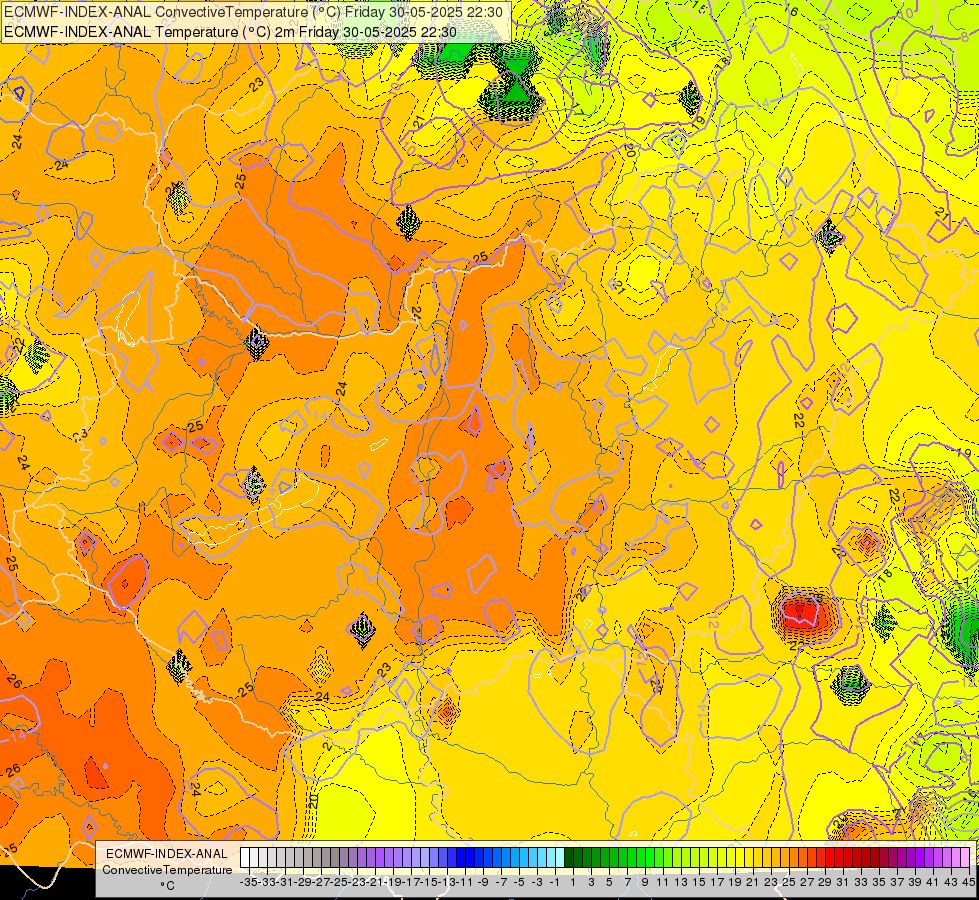Viewport: 979px width, 900px height.
Task: Click the red hot spot on the map
Action: (805, 613)
